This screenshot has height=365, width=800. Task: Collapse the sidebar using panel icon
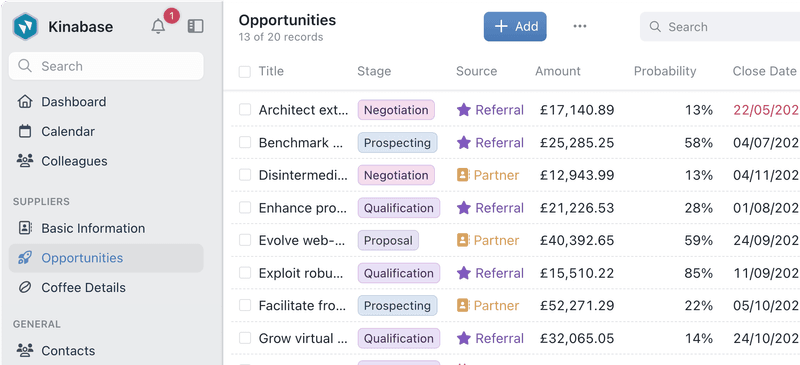pos(195,27)
